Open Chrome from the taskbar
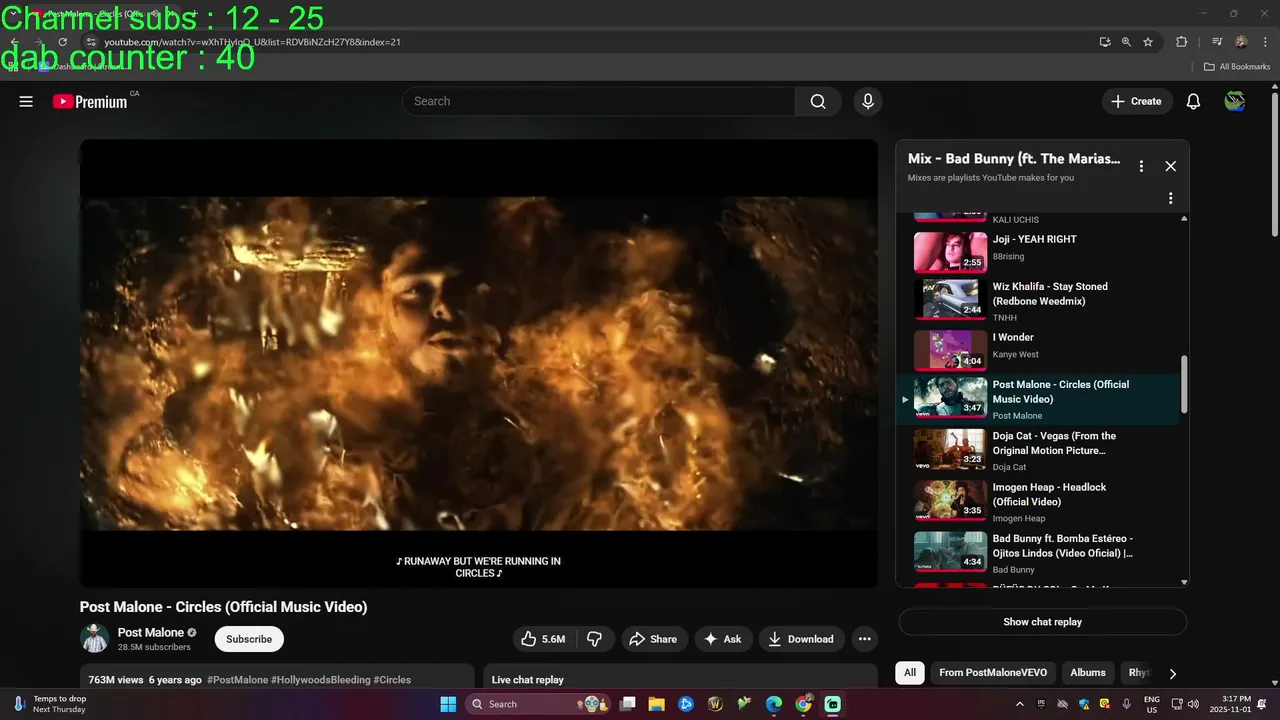Viewport: 1280px width, 720px height. point(803,704)
